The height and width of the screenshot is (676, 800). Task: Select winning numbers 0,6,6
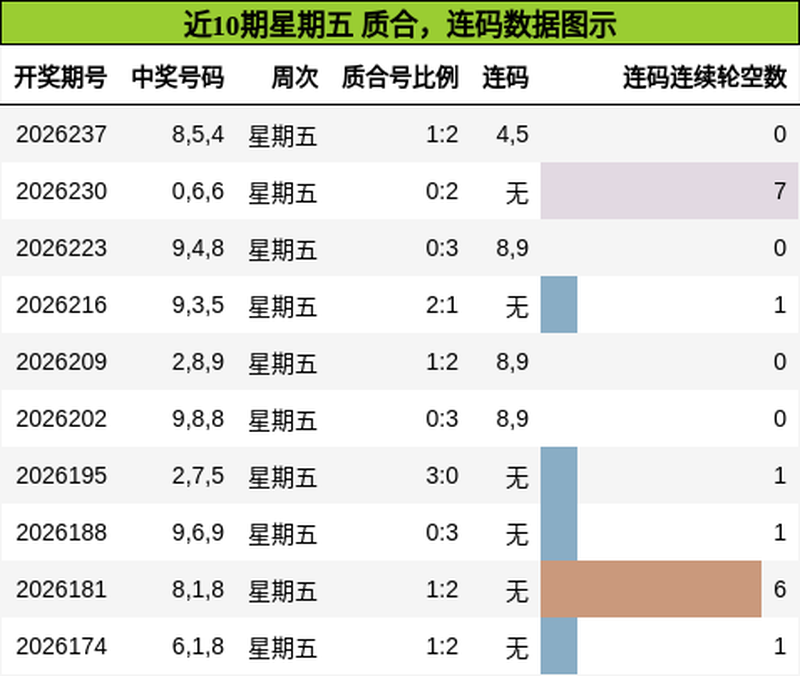click(198, 191)
